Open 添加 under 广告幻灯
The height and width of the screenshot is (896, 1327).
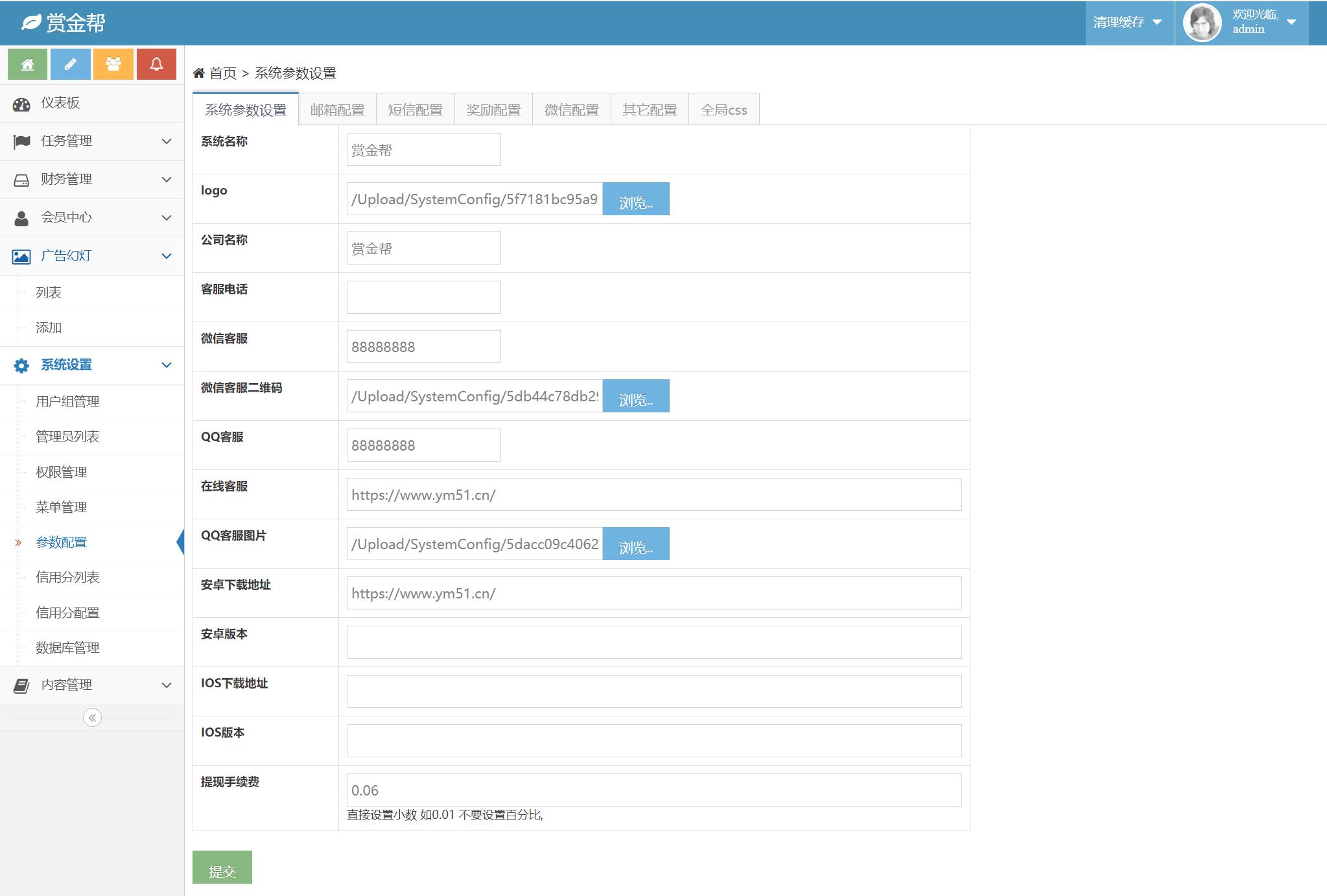[92, 328]
